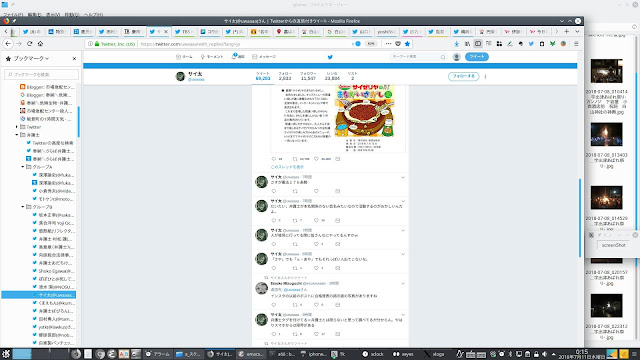640x360 pixels.
Task: Click the bookmark star in address bar
Action: [407, 44]
